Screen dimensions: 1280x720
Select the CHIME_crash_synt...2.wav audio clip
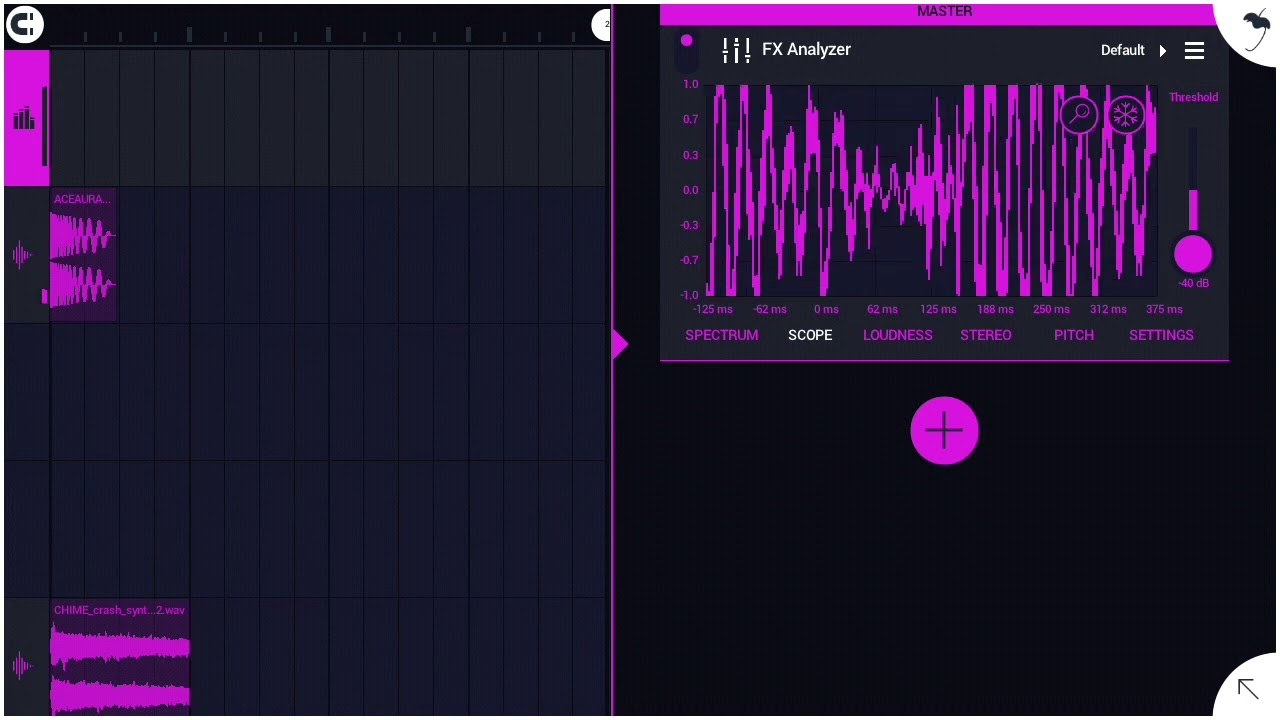coord(120,659)
